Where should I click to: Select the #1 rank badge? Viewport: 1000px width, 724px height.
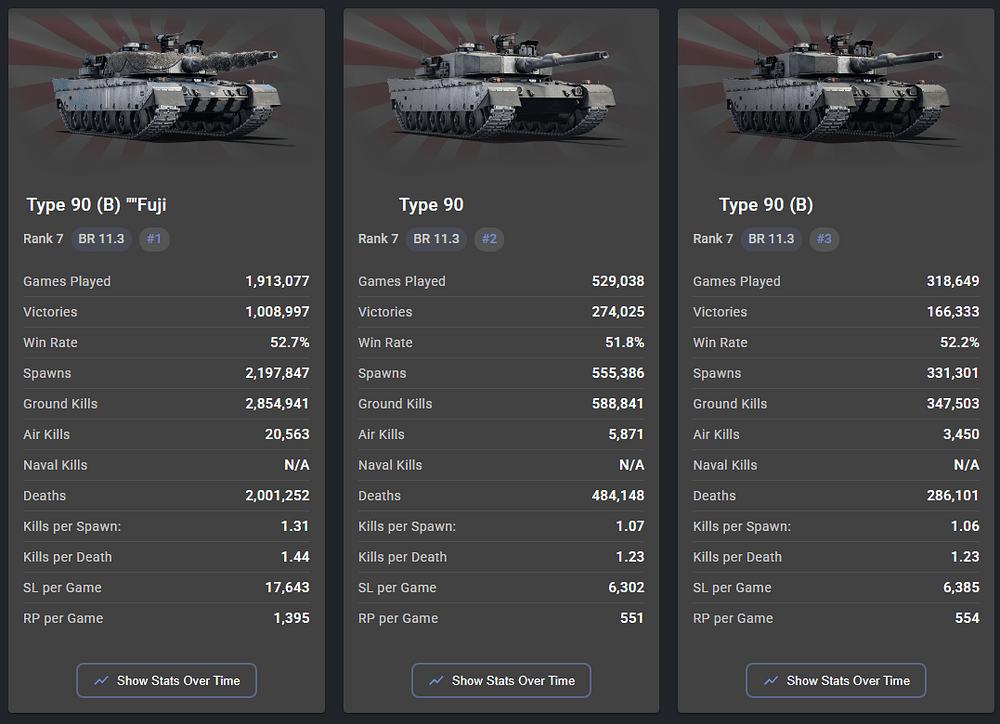click(x=154, y=239)
